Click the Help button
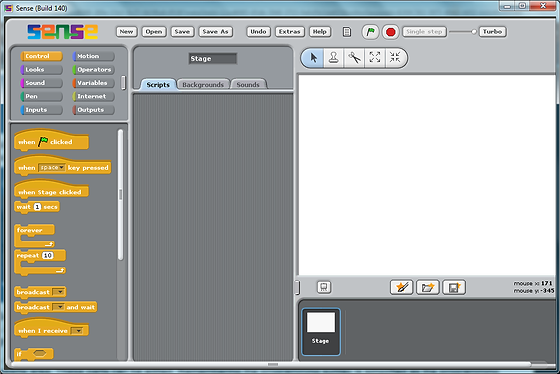Image resolution: width=560 pixels, height=374 pixels. pyautogui.click(x=320, y=32)
